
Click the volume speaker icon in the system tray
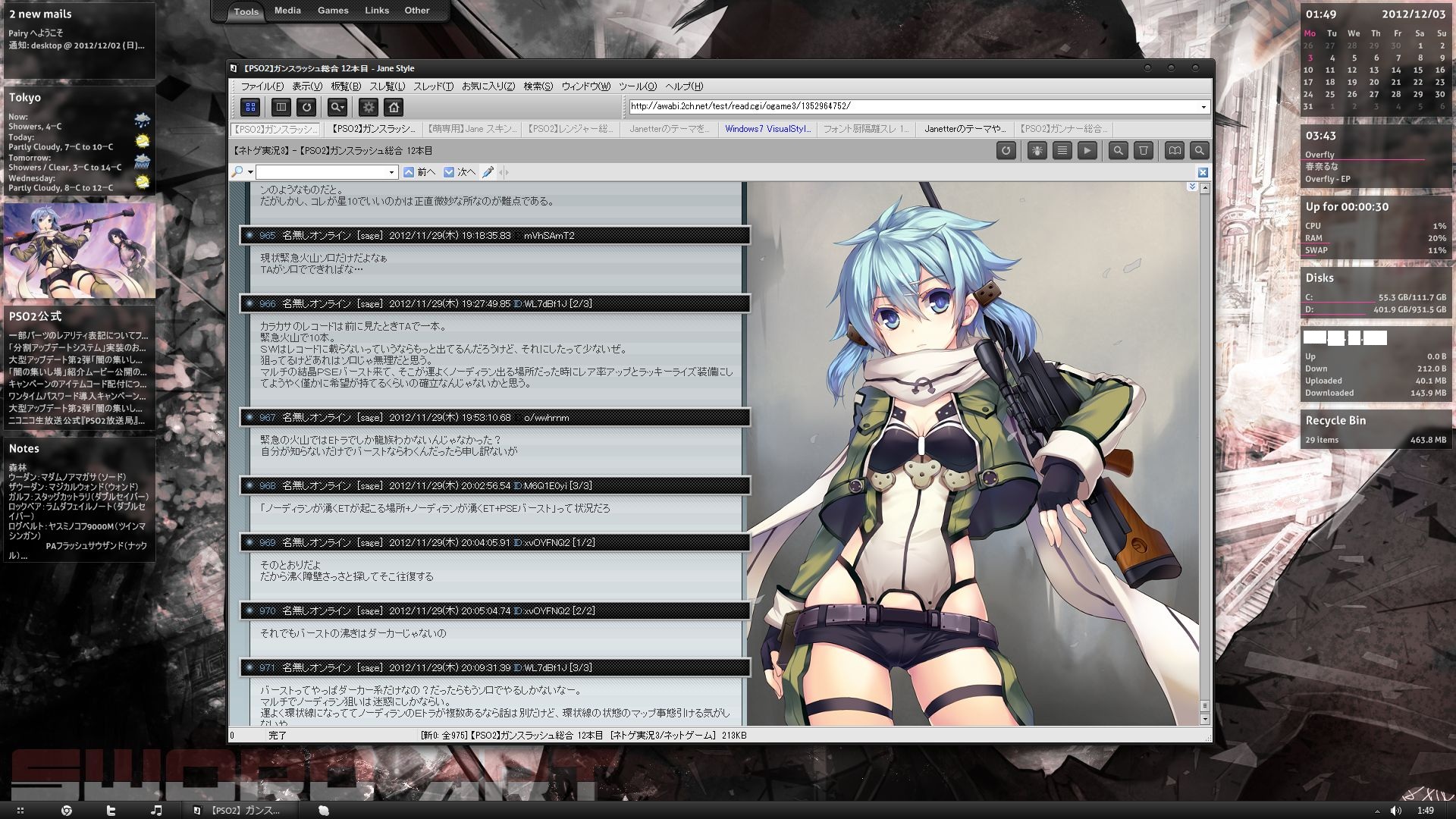1395,811
